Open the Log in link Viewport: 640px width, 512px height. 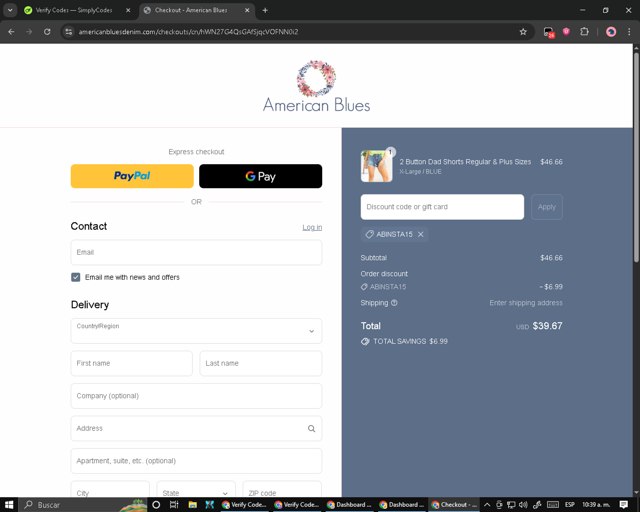(x=312, y=227)
